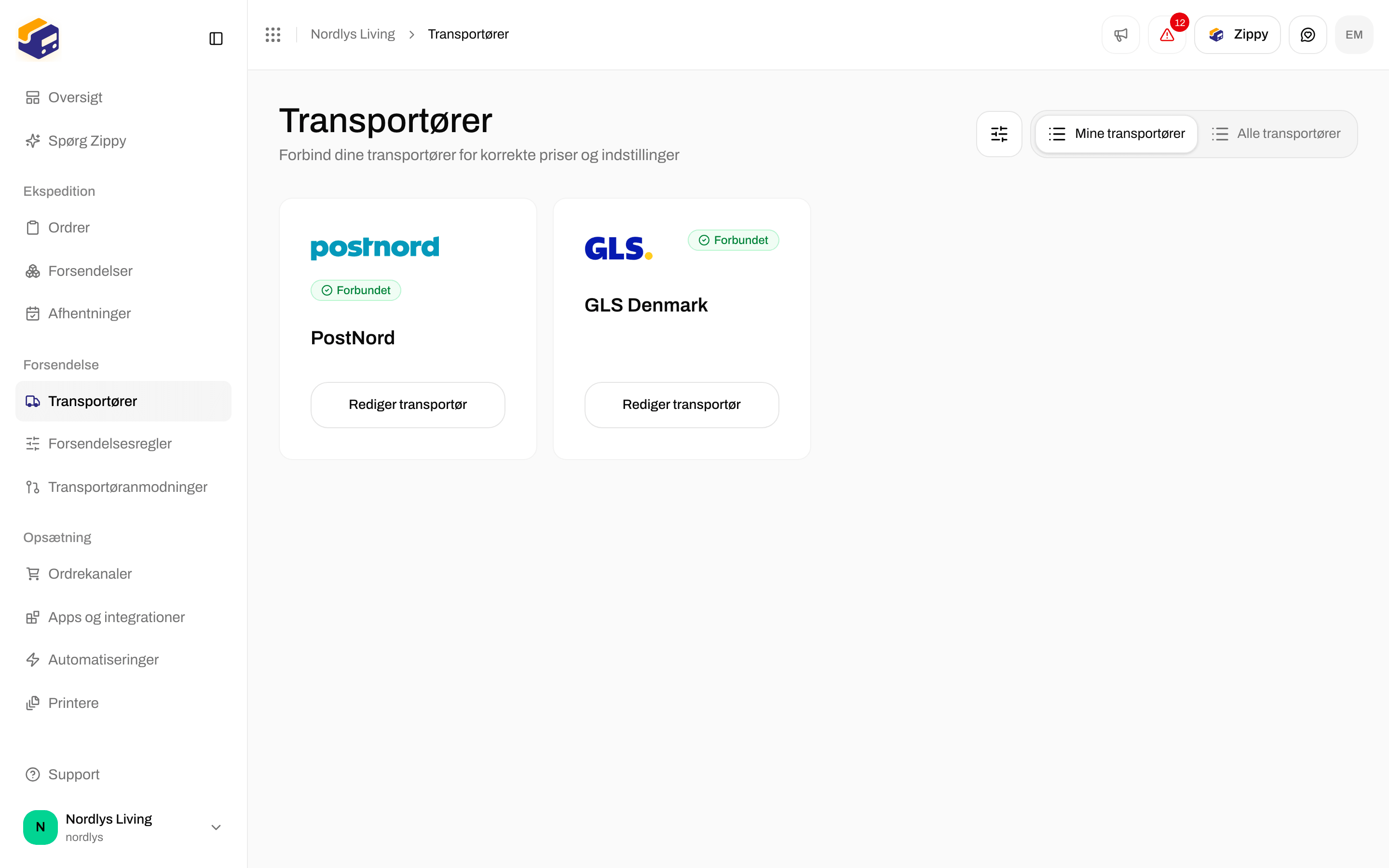This screenshot has width=1389, height=868.
Task: Open Afhentninger in the sidebar
Action: [x=90, y=313]
